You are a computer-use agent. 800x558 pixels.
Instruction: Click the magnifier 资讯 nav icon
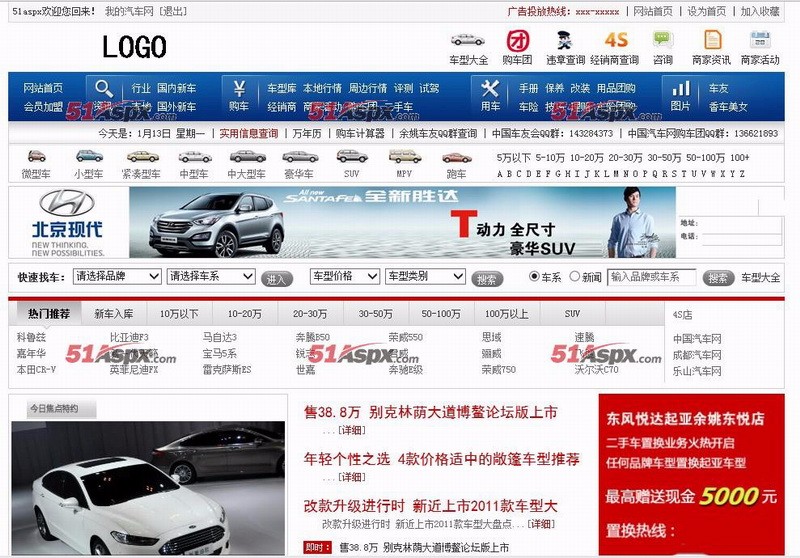coord(104,89)
